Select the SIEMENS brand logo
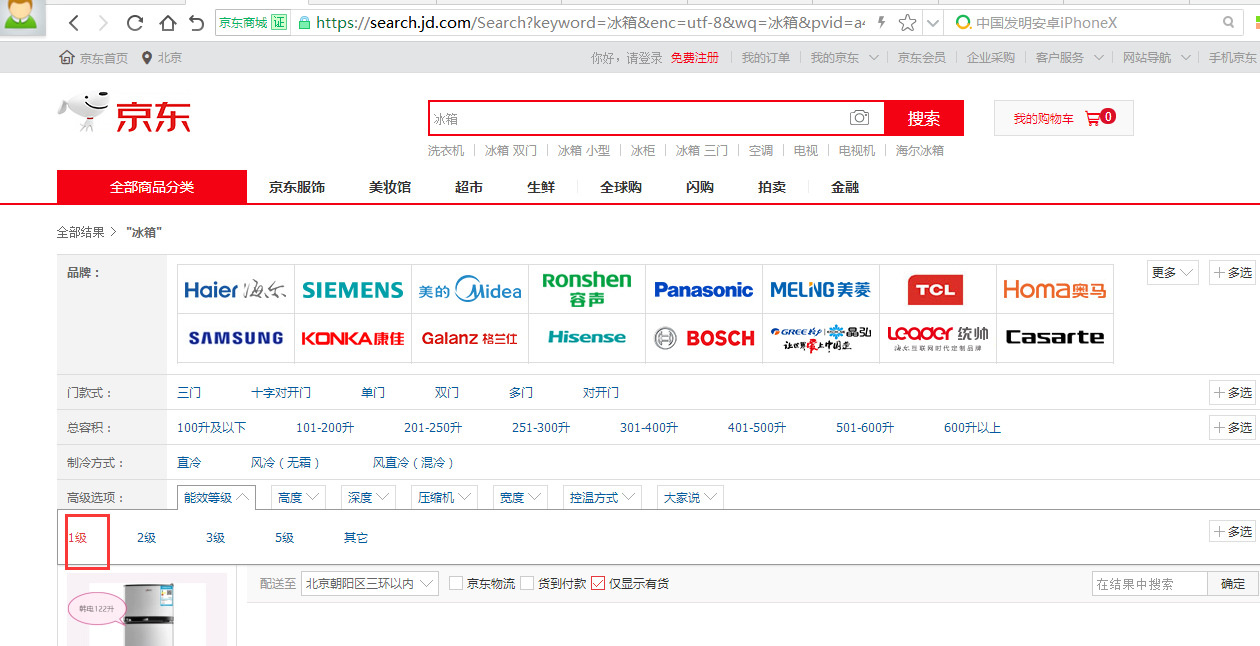1260x646 pixels. point(352,290)
